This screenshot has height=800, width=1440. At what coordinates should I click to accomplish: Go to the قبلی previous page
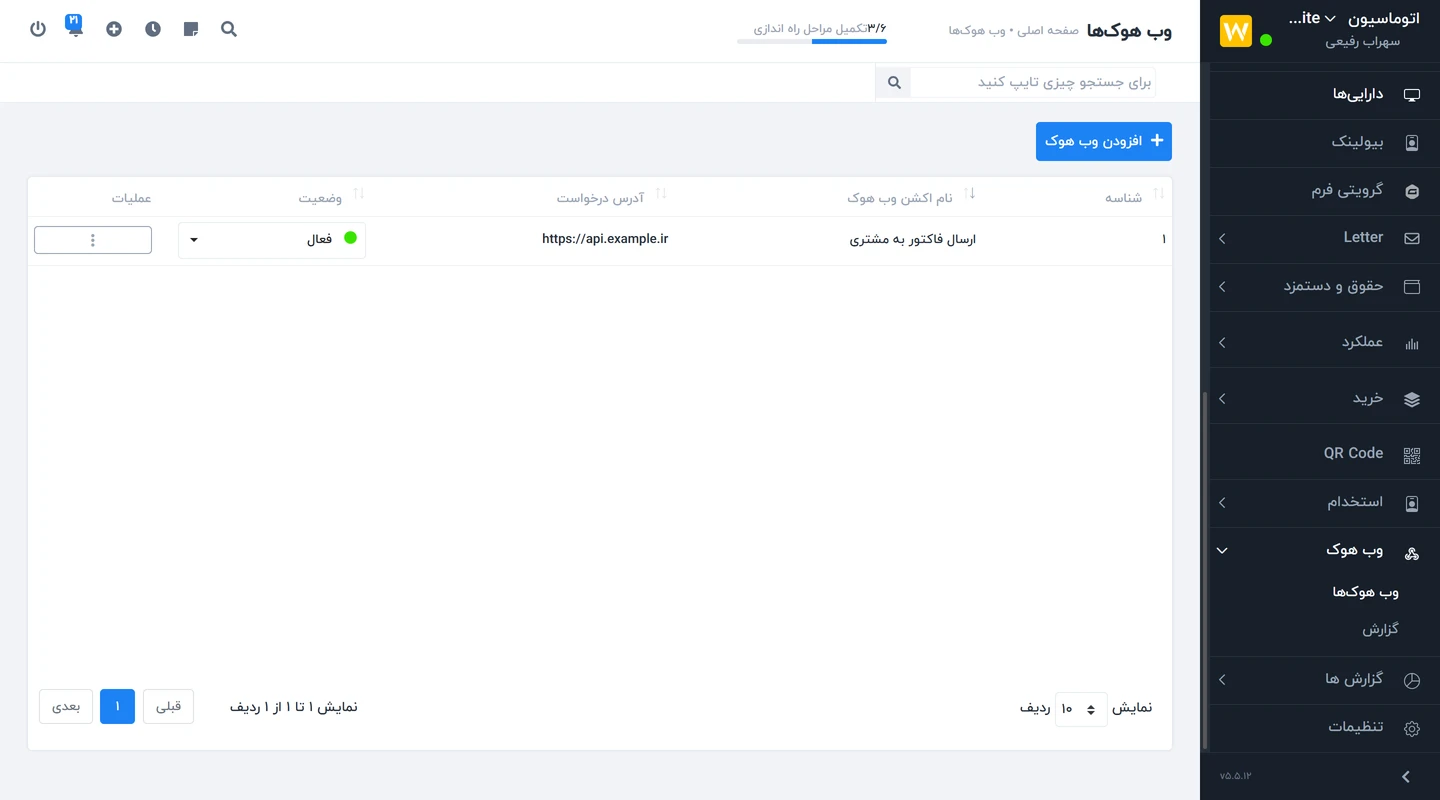click(168, 707)
